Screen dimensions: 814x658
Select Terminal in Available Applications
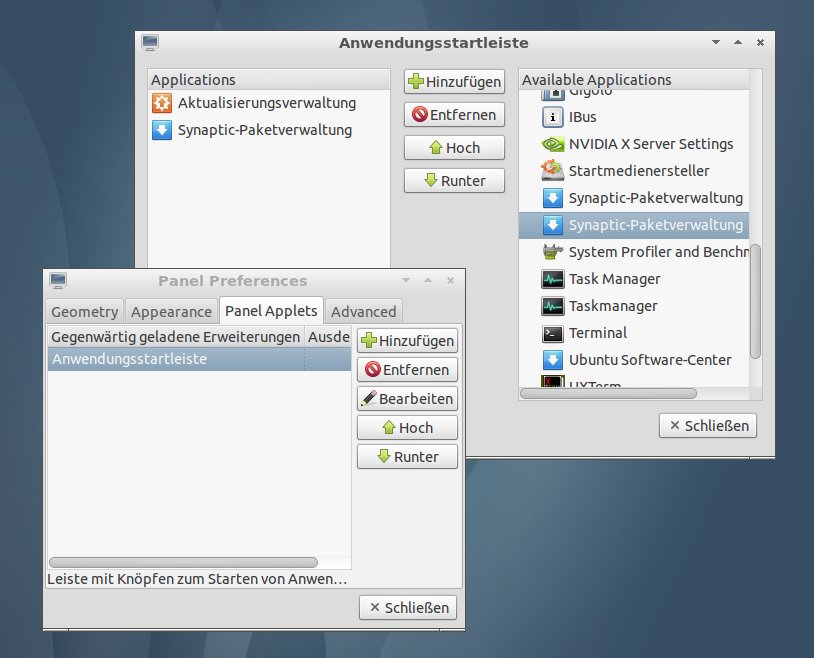(x=634, y=333)
